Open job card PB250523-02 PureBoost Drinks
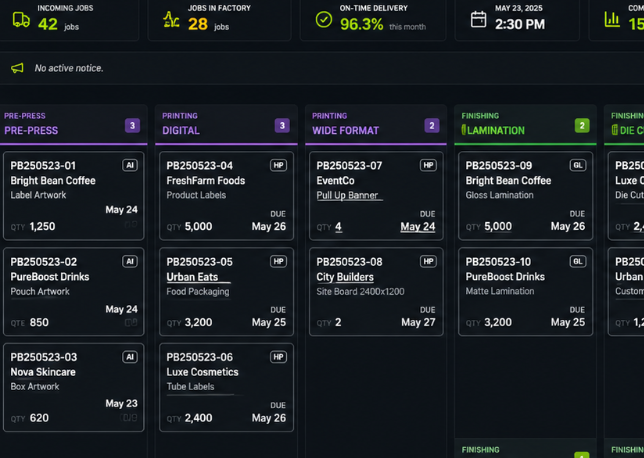Image resolution: width=644 pixels, height=458 pixels. click(x=74, y=292)
